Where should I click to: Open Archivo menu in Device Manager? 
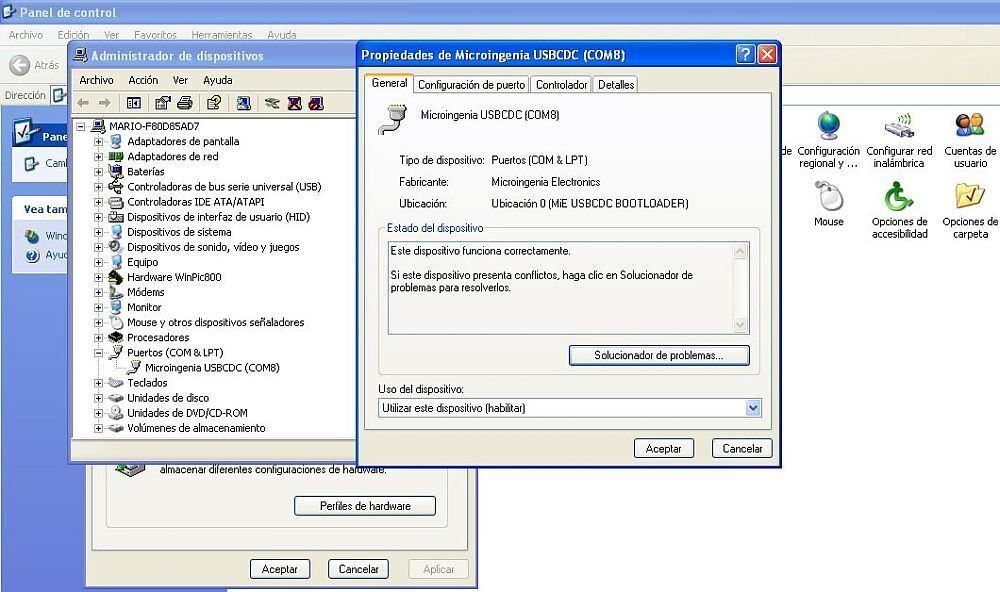[x=96, y=80]
